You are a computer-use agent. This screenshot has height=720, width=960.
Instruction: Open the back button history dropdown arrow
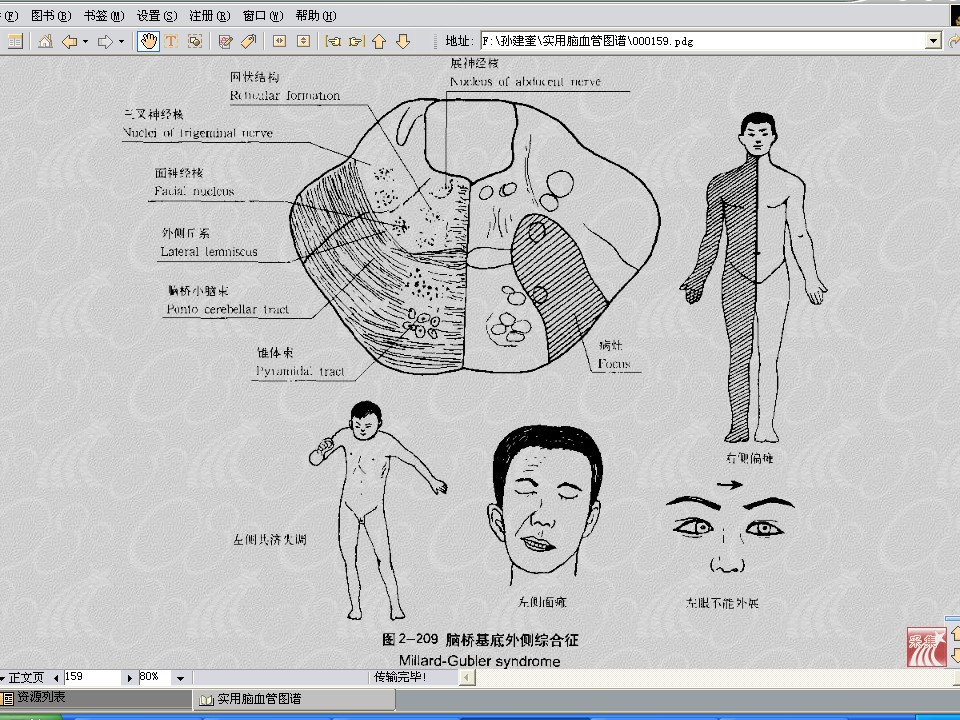pyautogui.click(x=85, y=41)
